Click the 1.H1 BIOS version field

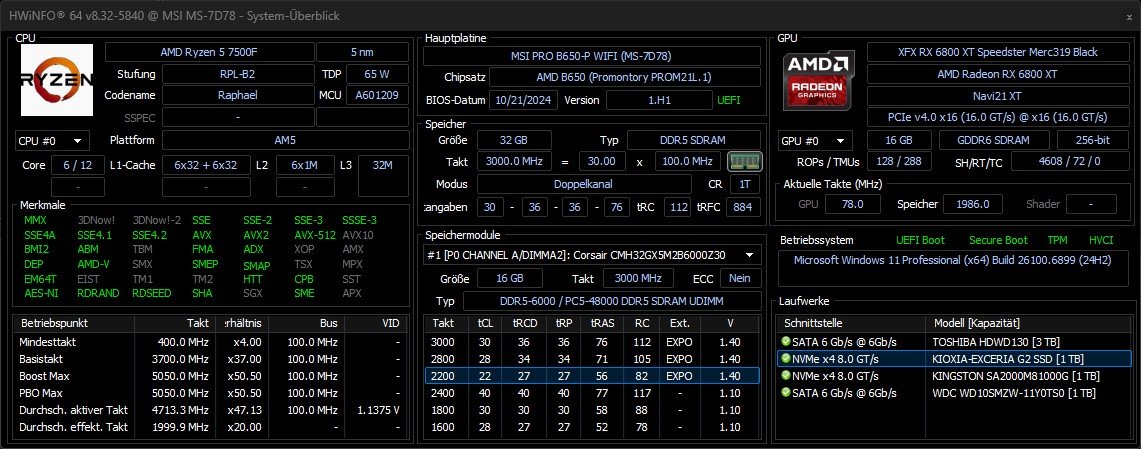[x=659, y=100]
